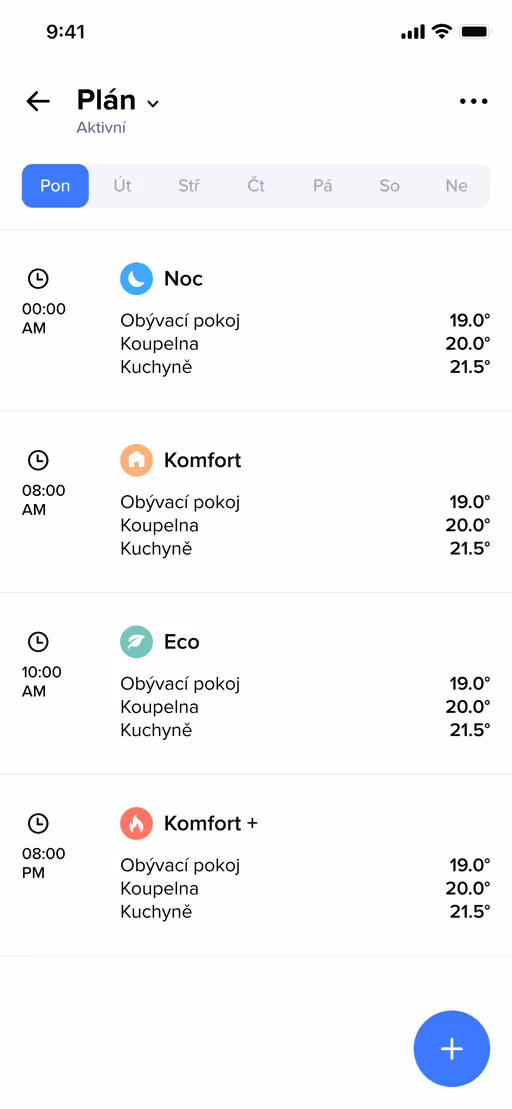Select the Pon day tab
This screenshot has width=512, height=1109.
[x=55, y=186]
